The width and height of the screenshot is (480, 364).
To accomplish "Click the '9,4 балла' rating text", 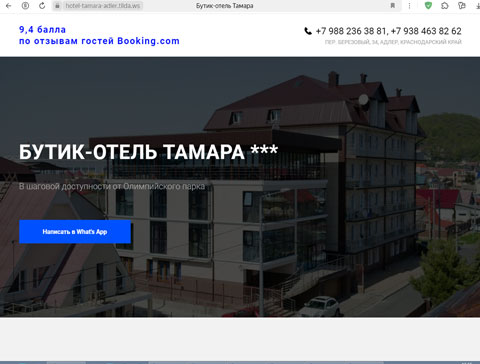I will point(42,30).
